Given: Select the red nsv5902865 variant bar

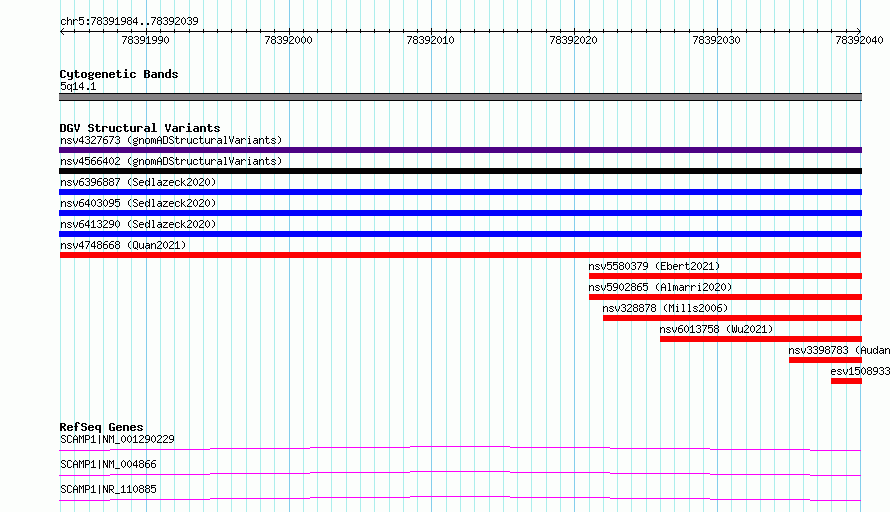Looking at the screenshot, I should pyautogui.click(x=725, y=297).
